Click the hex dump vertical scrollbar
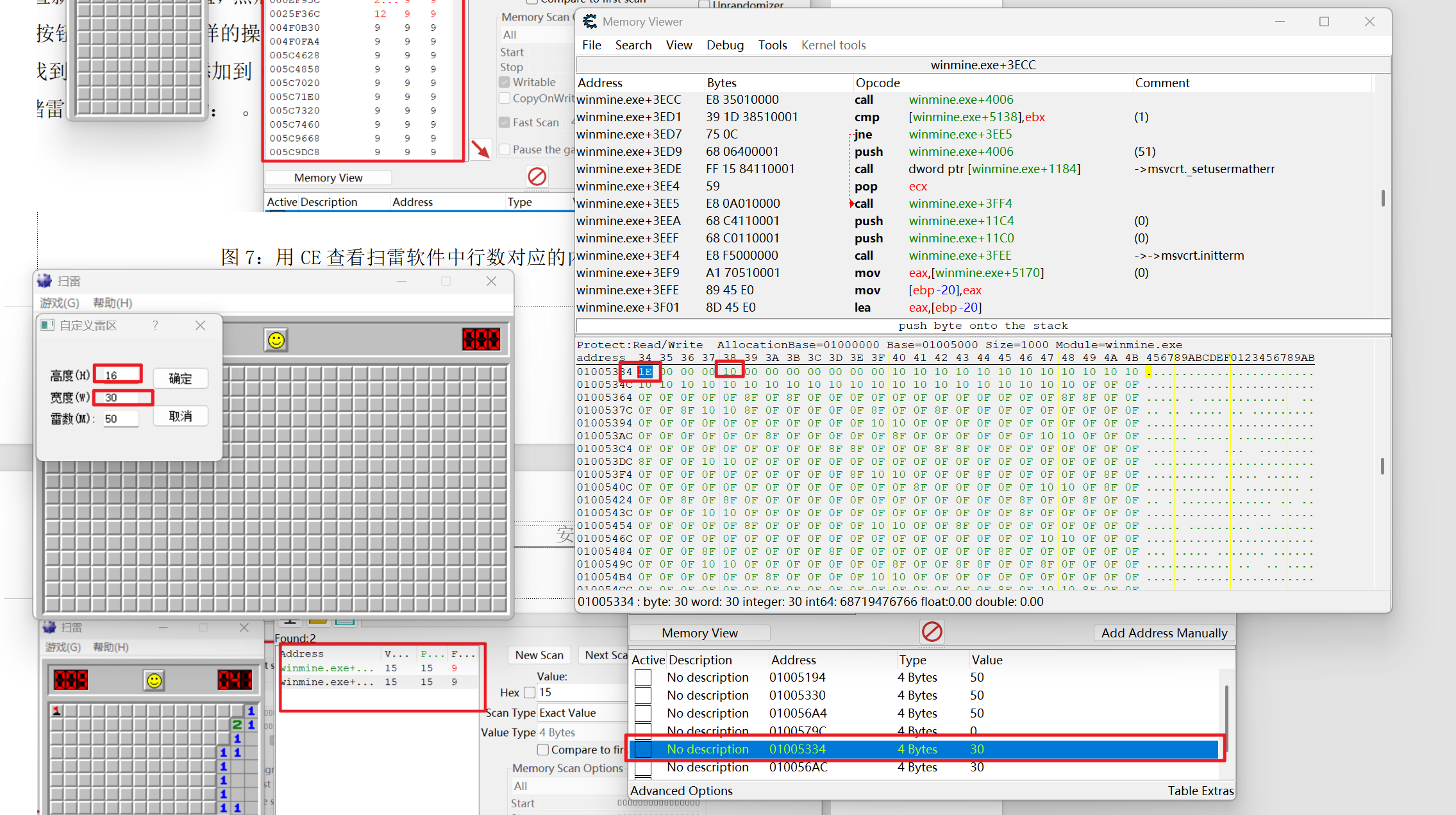 click(1382, 466)
